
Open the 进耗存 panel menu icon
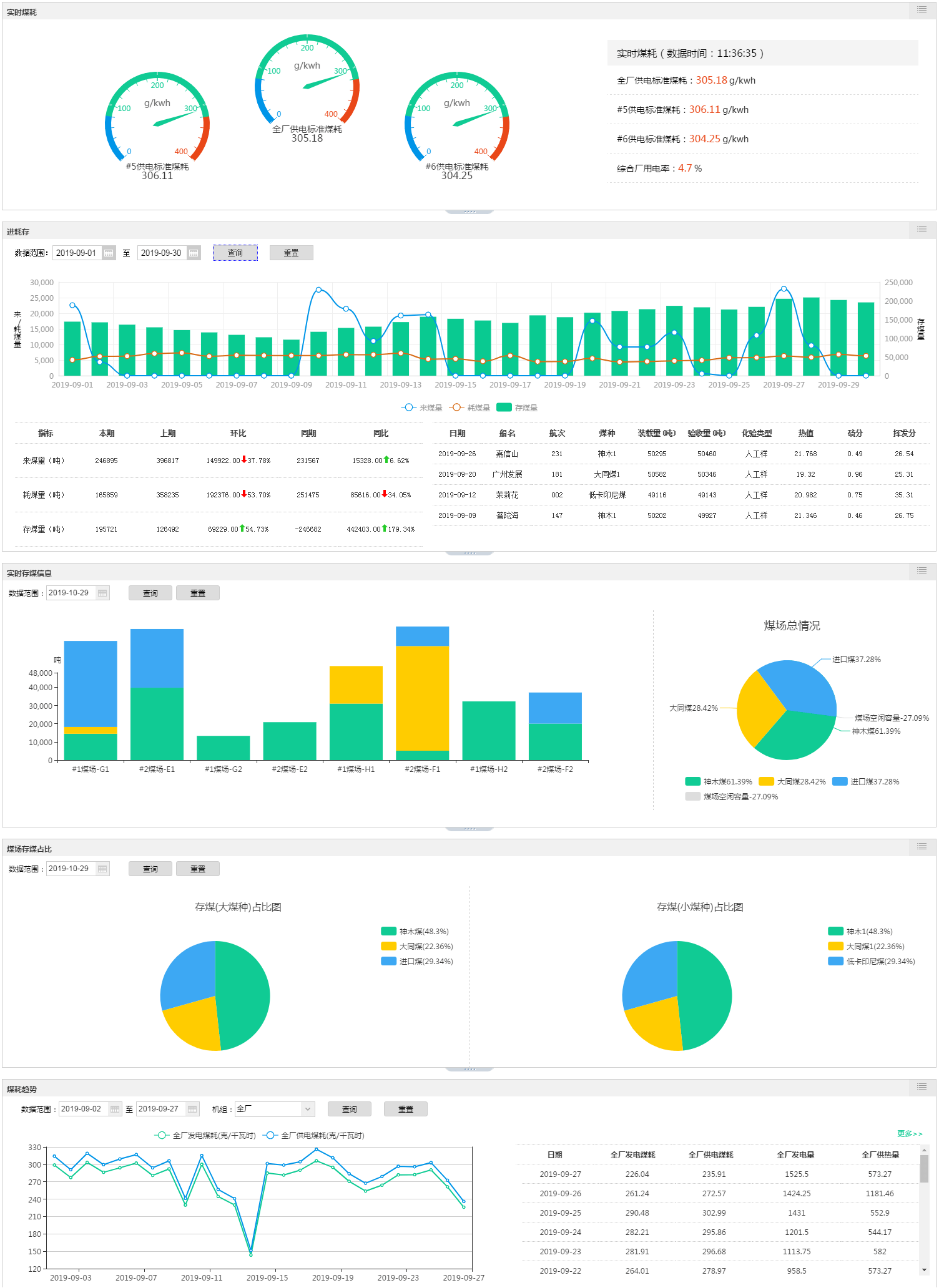[922, 230]
